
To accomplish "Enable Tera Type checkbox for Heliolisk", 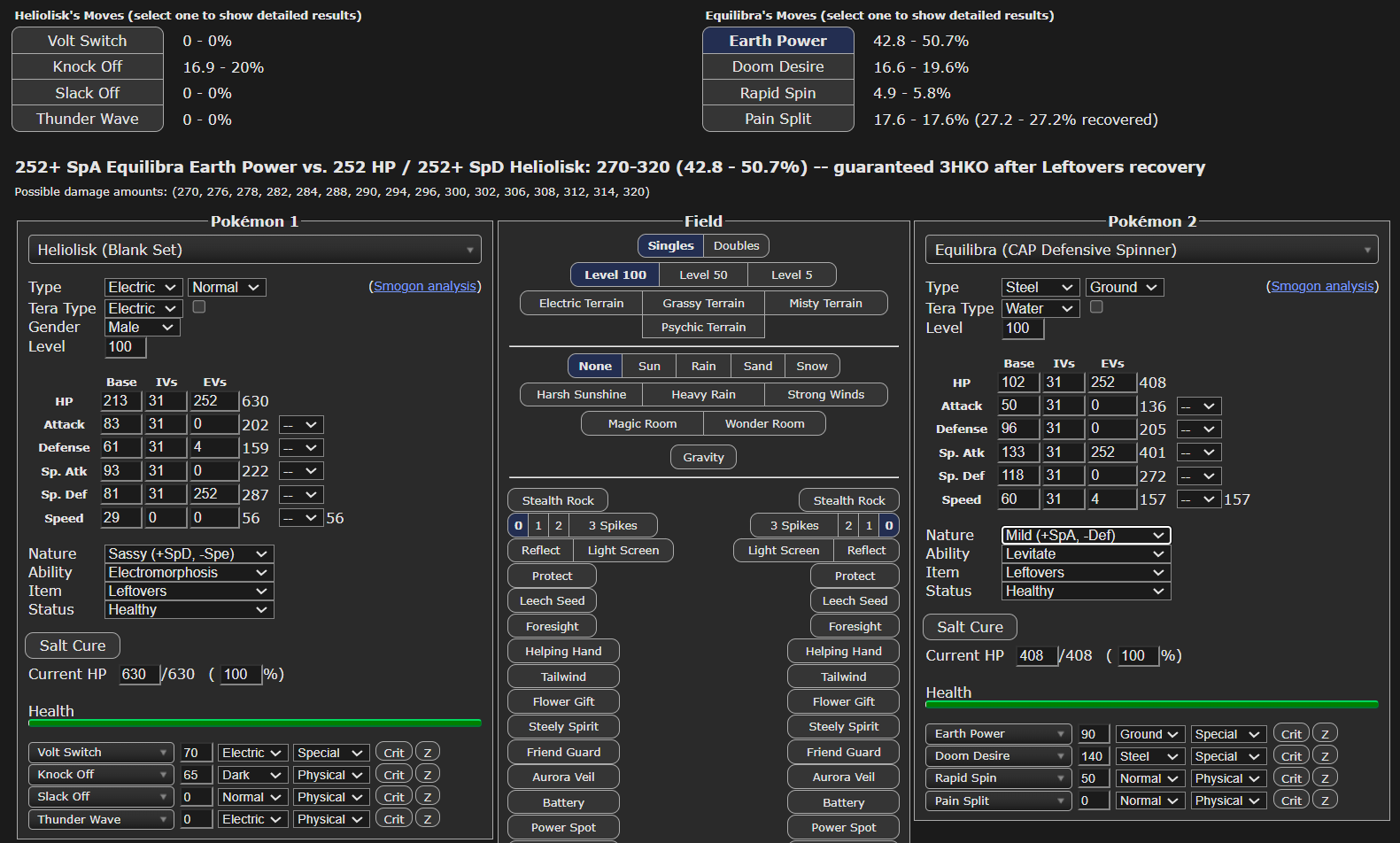I will 199,307.
